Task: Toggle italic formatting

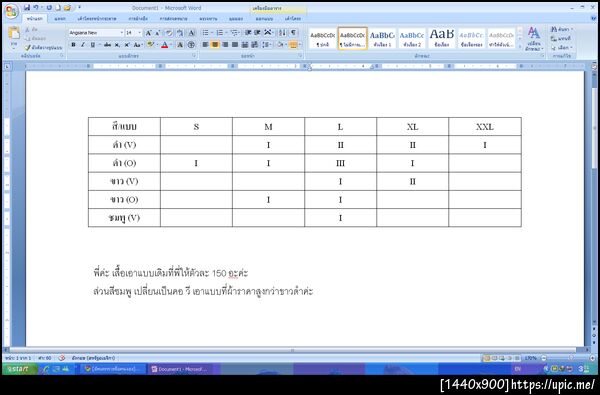Action: coord(82,45)
